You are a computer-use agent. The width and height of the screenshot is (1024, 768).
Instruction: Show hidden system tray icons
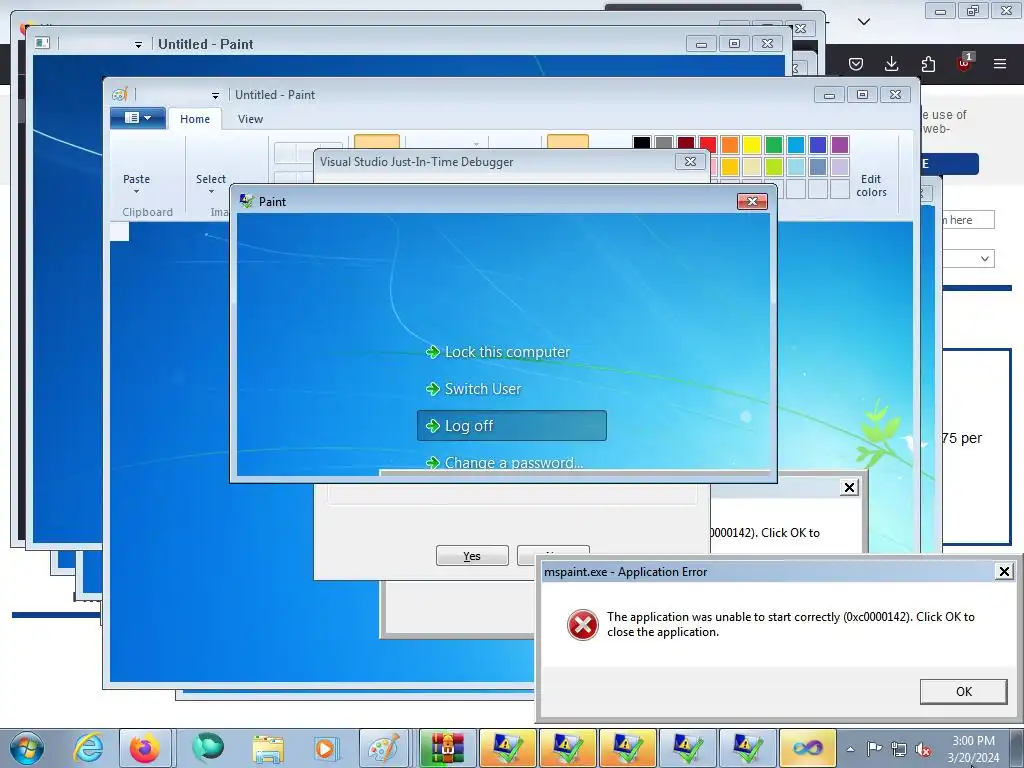[850, 749]
